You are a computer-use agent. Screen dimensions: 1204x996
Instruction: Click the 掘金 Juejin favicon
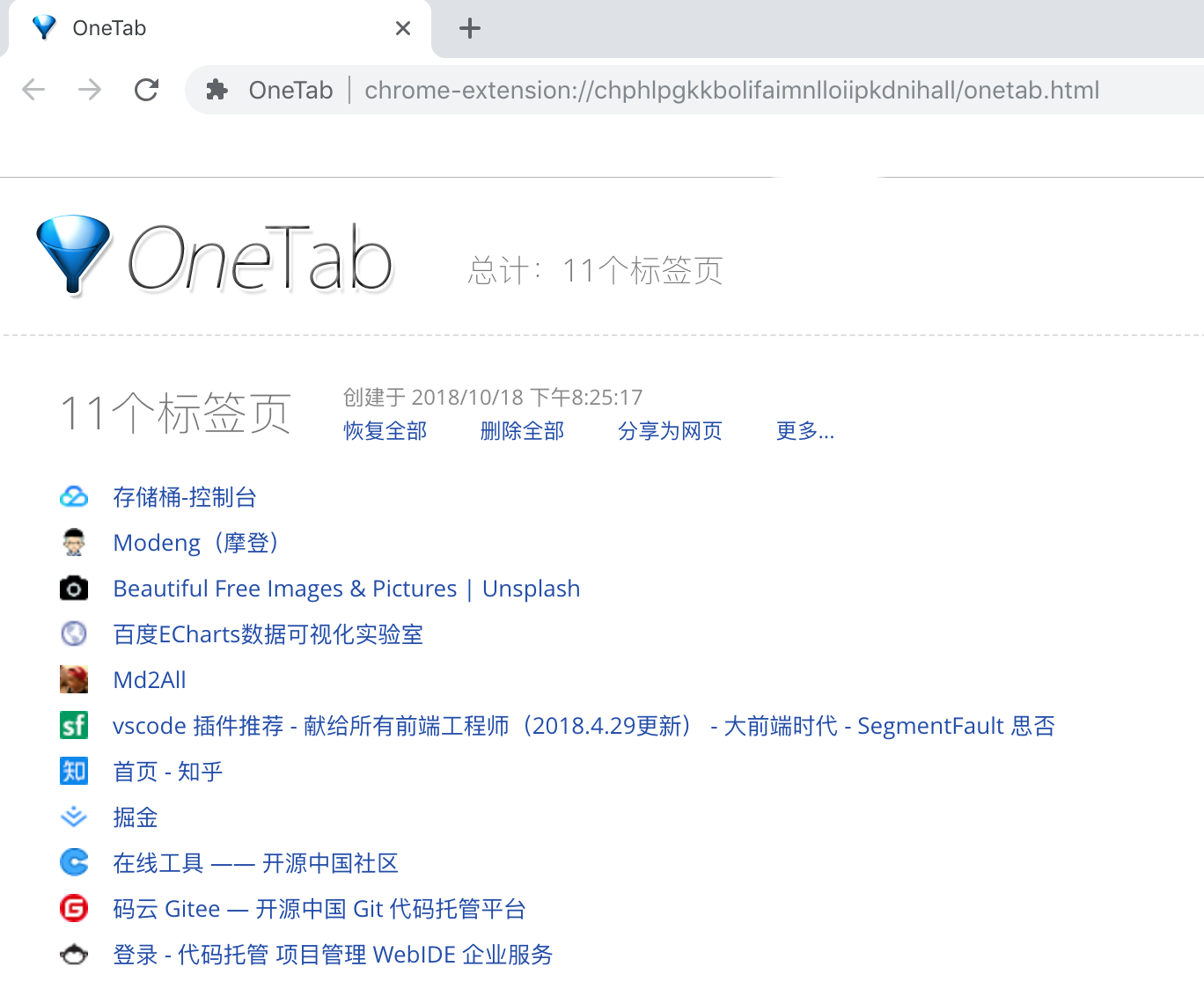click(x=74, y=817)
